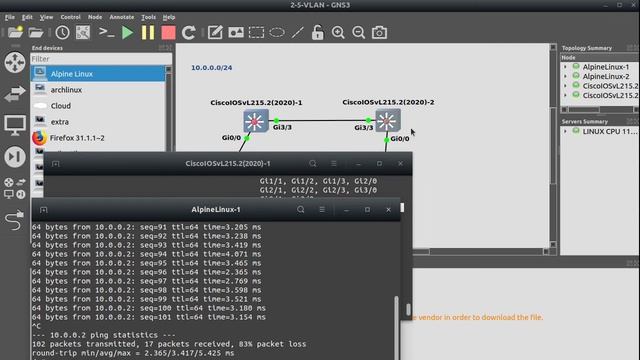
Task: Browse security devices in sidebar
Action: click(x=15, y=157)
